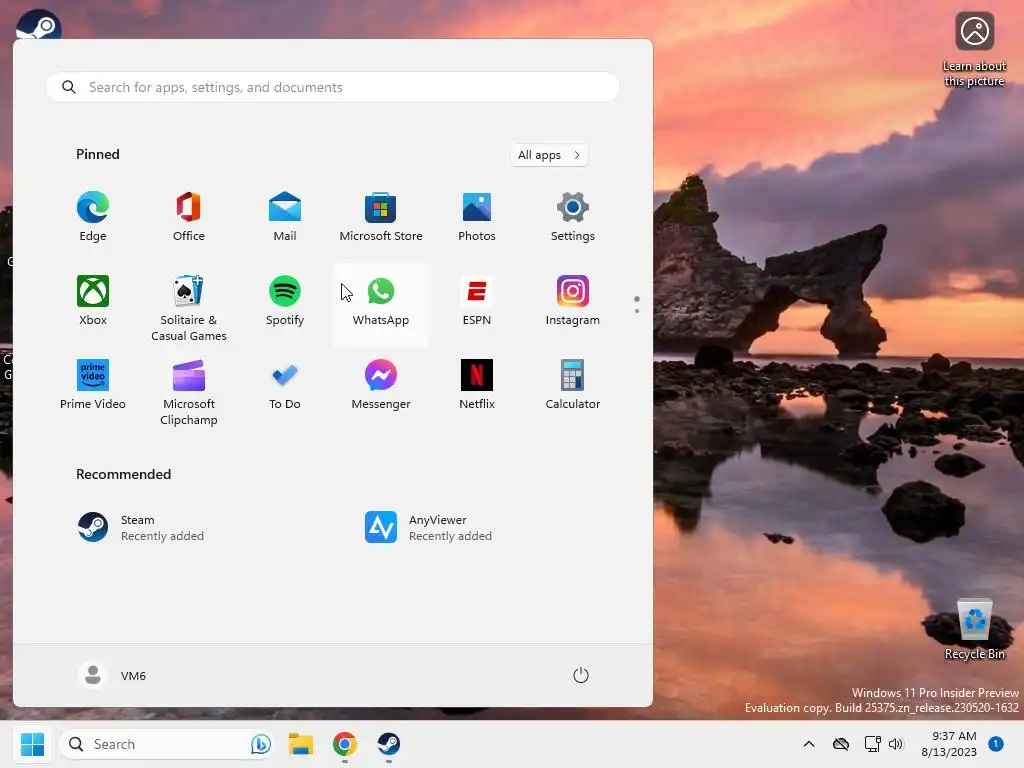This screenshot has width=1024, height=768.
Task: Launch the Xbox app
Action: point(93,300)
